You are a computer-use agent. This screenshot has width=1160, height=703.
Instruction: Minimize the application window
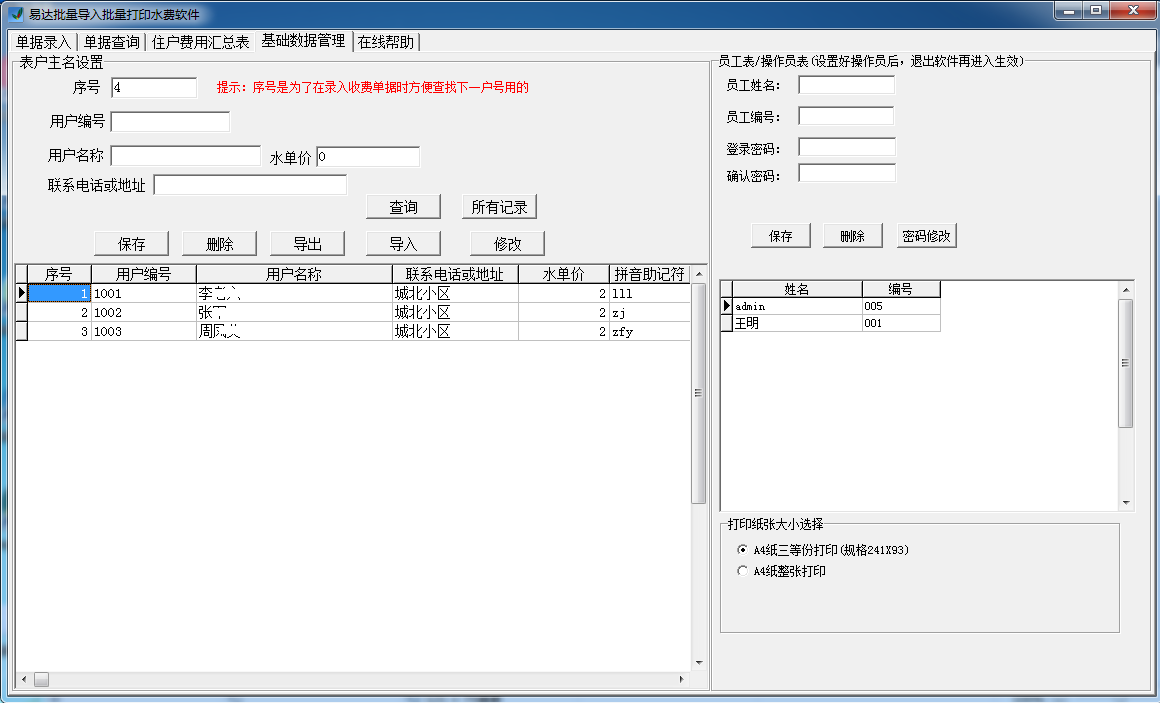tap(1069, 10)
